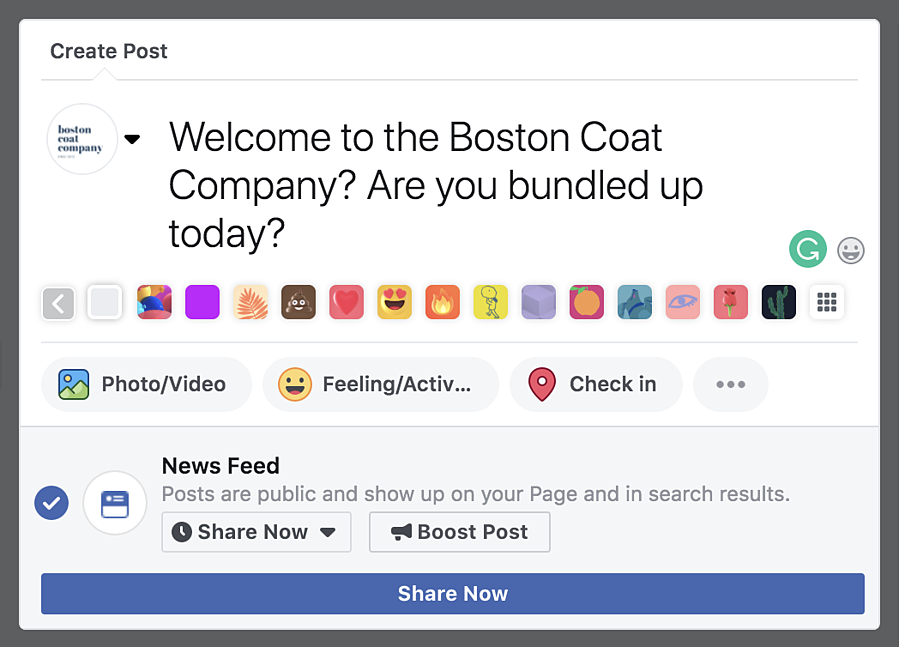Open the Share Now scheduling dropdown
Image resolution: width=899 pixels, height=647 pixels.
click(x=256, y=532)
